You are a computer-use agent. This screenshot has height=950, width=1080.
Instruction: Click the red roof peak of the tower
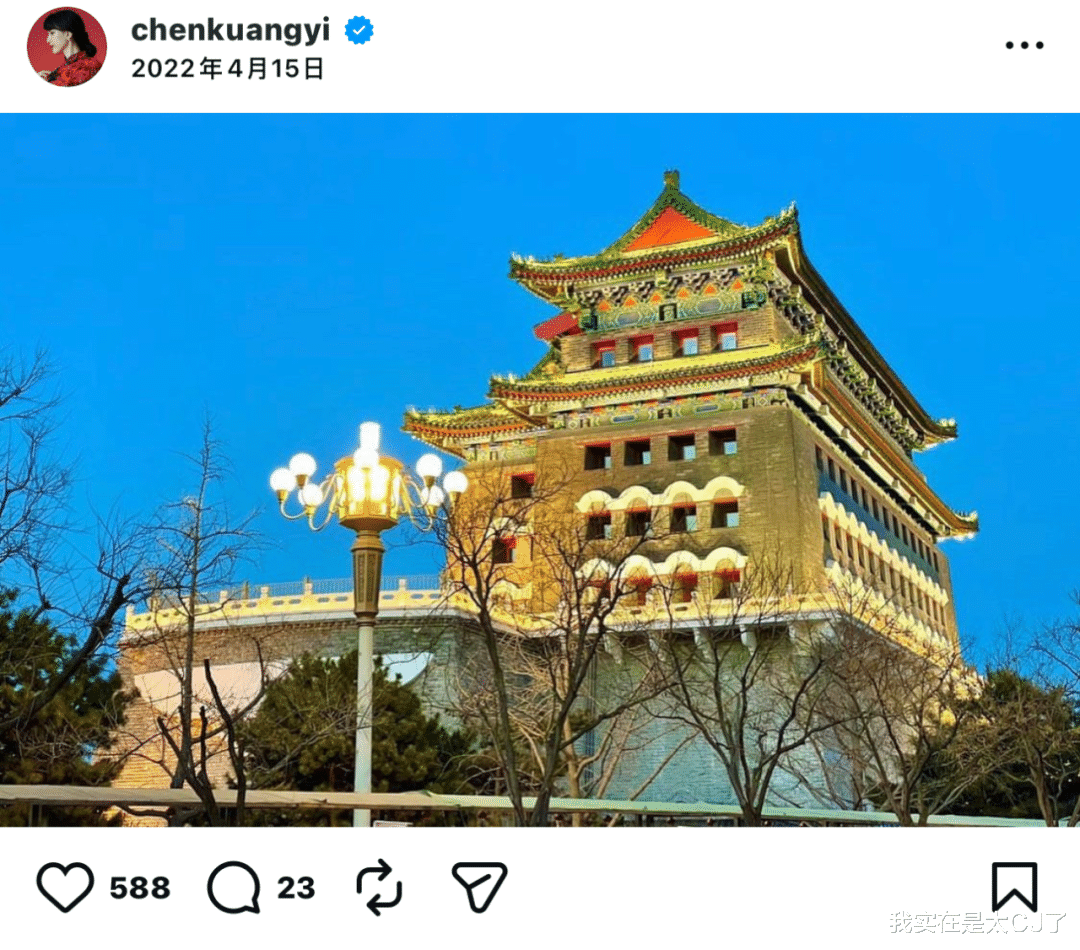(668, 231)
